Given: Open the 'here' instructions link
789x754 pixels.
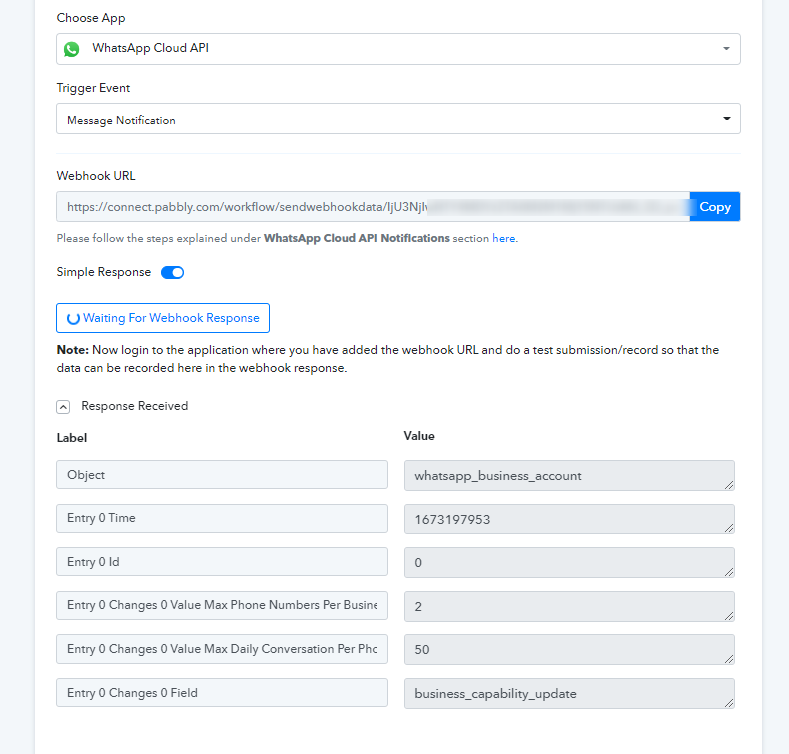Looking at the screenshot, I should click(x=503, y=238).
